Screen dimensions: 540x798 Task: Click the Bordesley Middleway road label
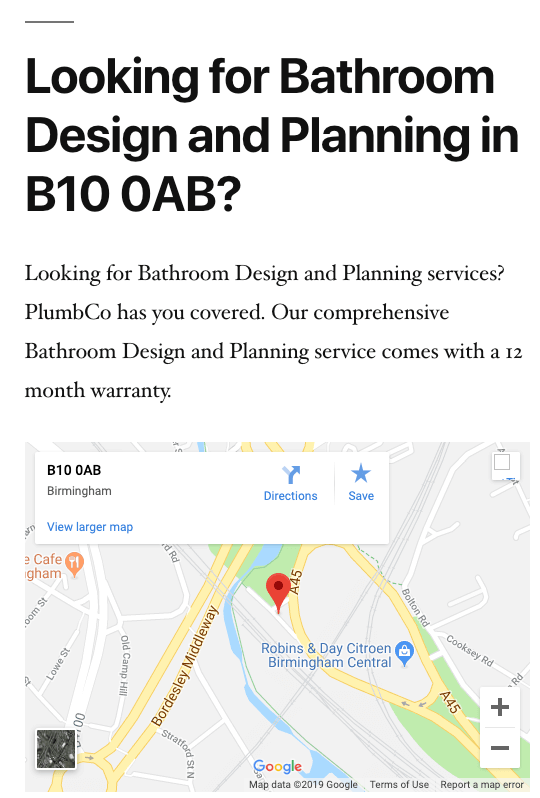tap(185, 666)
